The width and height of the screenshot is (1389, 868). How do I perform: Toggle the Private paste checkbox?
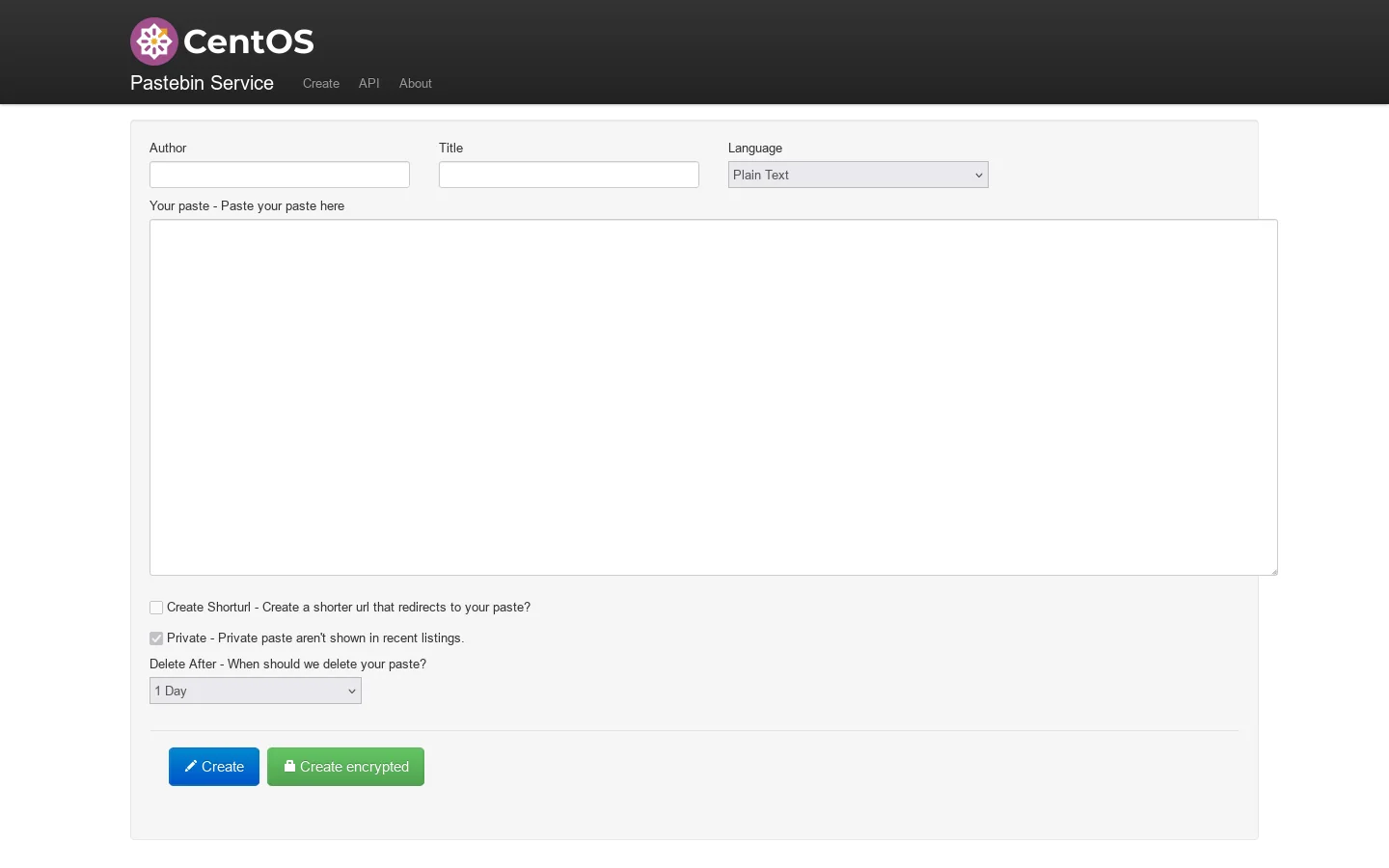tap(156, 638)
